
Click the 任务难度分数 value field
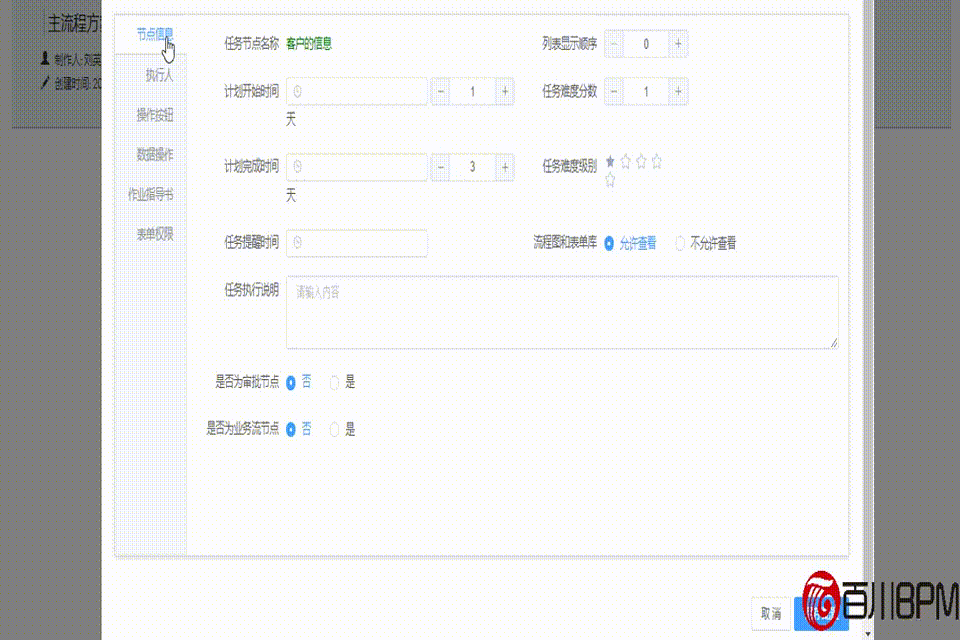click(646, 92)
